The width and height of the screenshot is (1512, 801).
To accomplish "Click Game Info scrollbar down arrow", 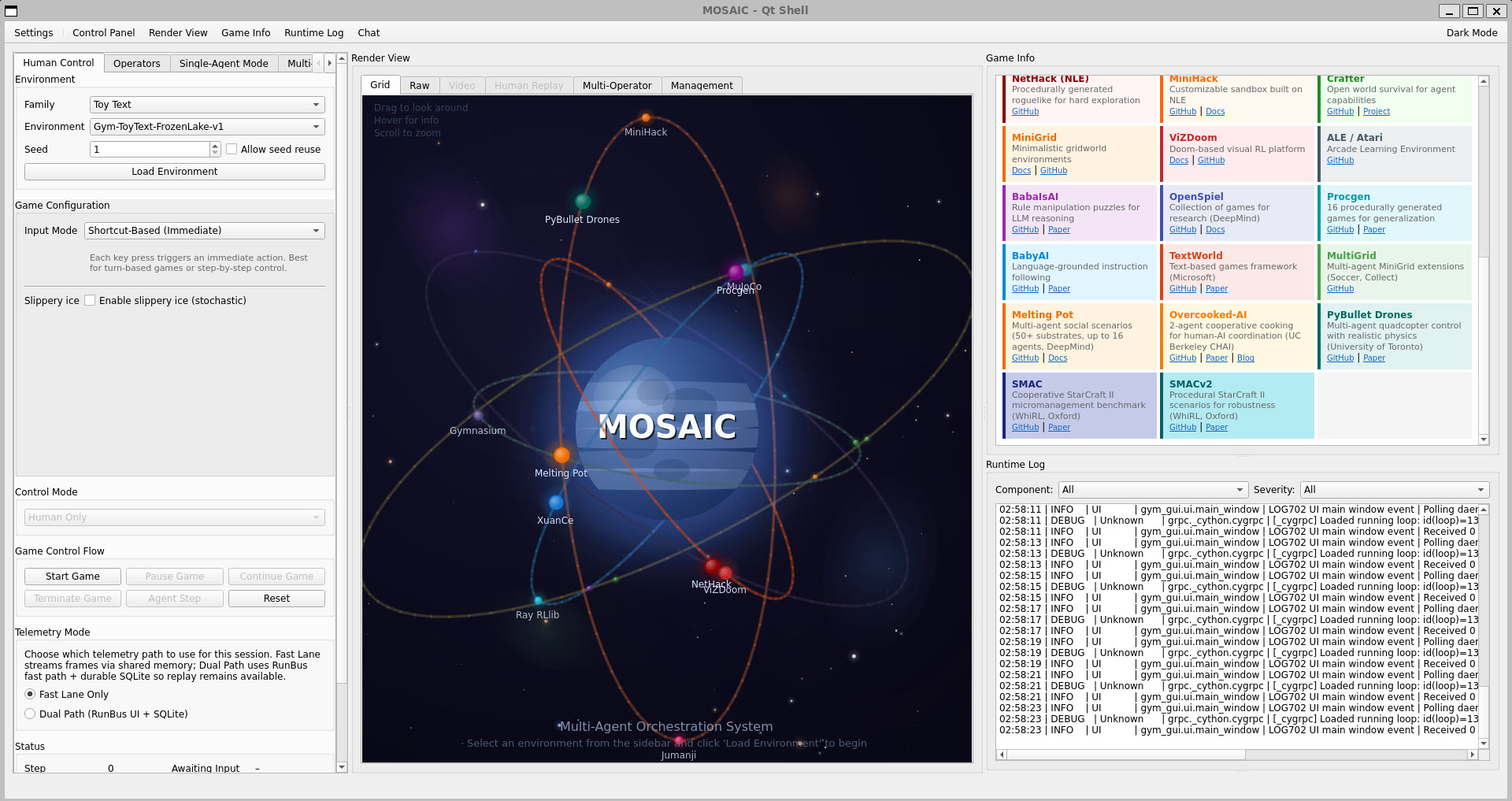I will point(1484,439).
